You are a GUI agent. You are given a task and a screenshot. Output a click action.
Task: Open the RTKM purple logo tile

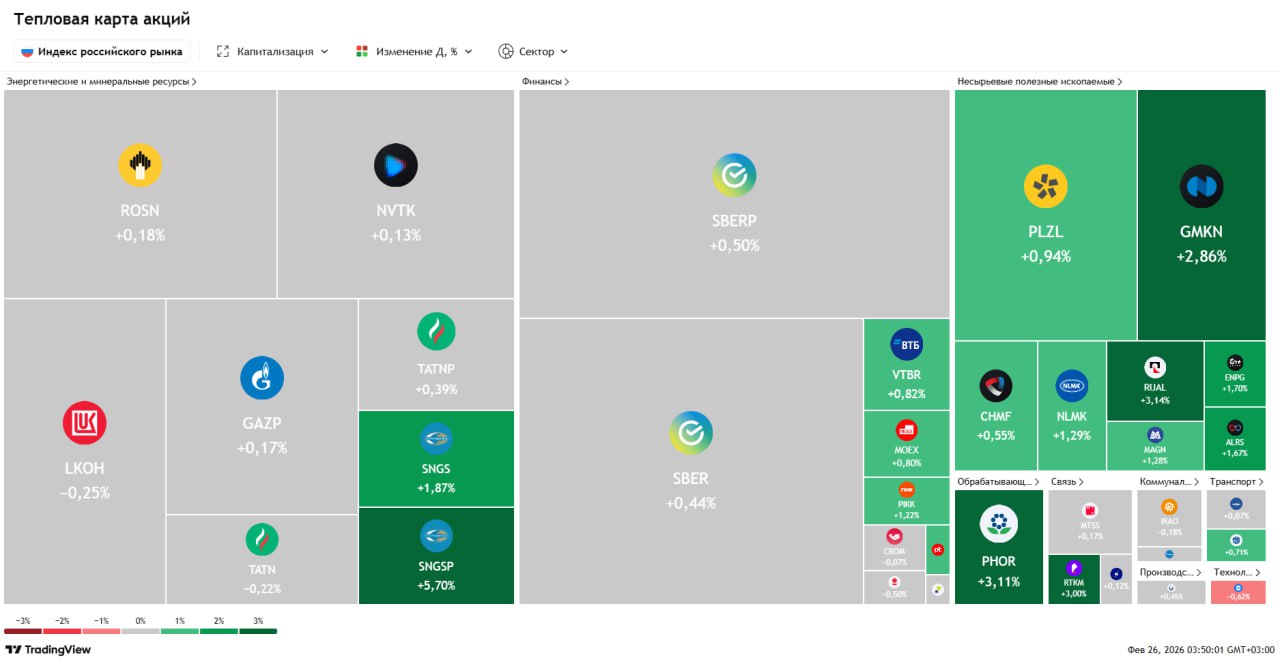(x=1075, y=568)
